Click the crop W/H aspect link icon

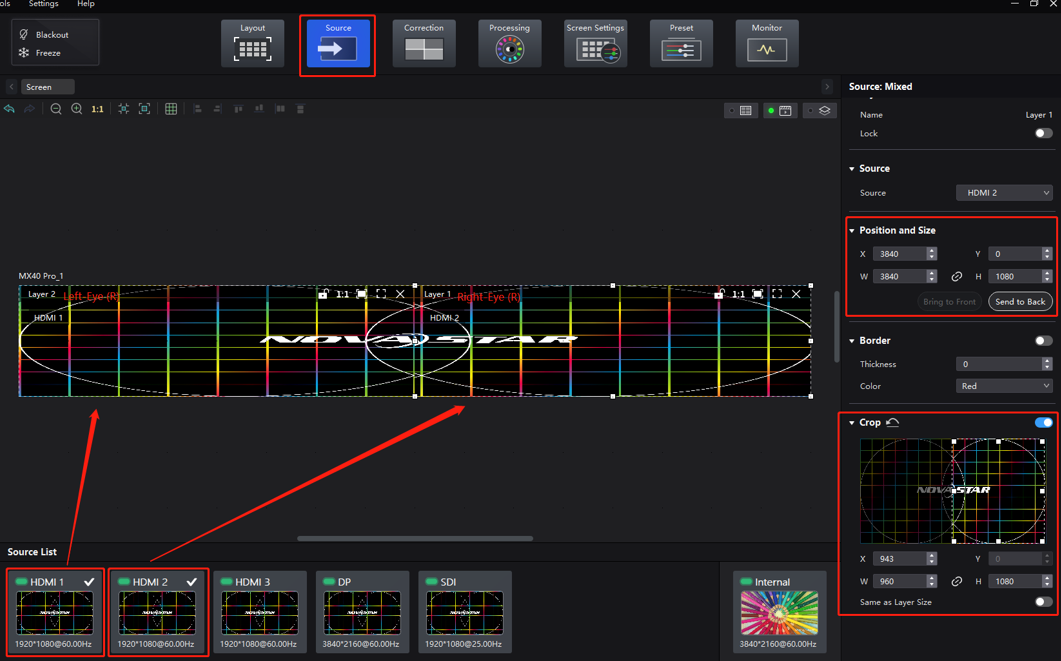pyautogui.click(x=956, y=581)
